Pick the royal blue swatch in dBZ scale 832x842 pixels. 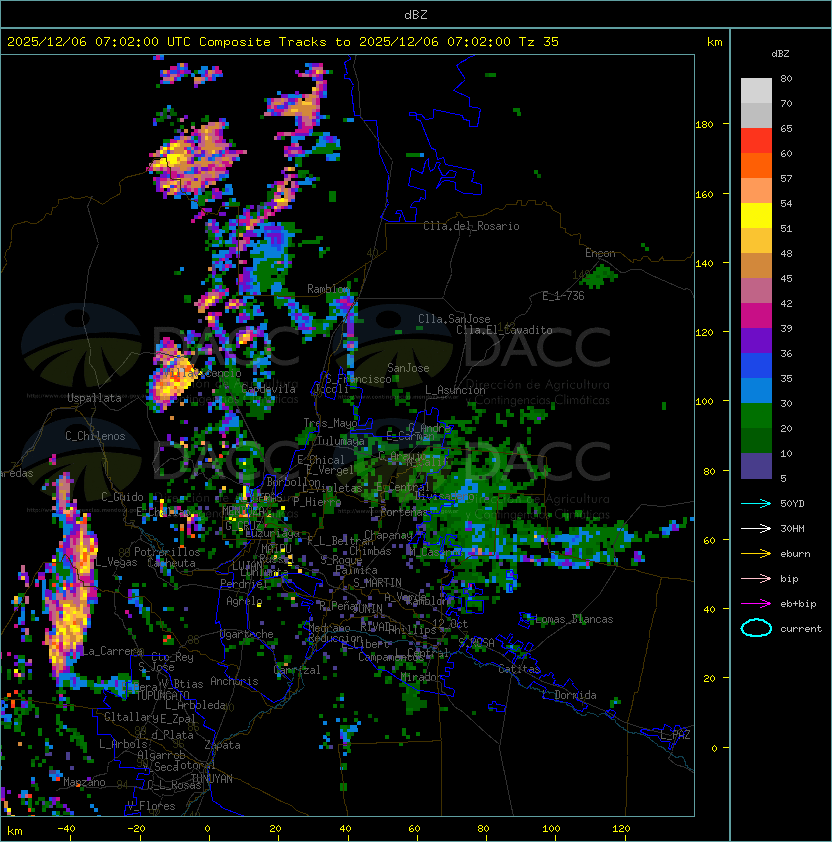click(756, 366)
